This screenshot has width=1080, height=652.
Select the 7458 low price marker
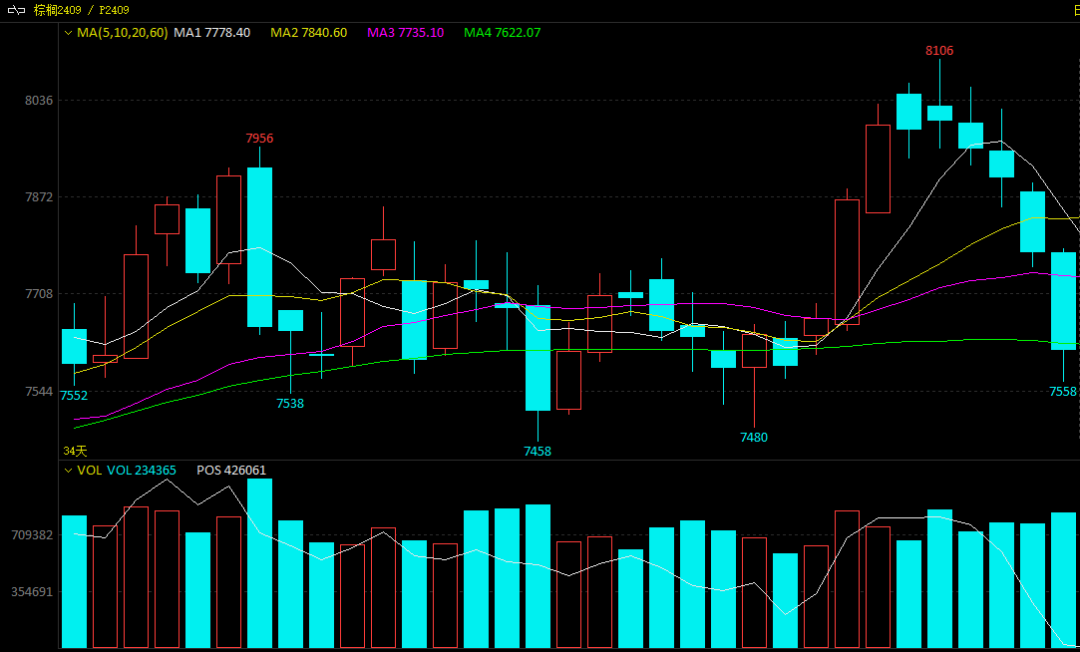pyautogui.click(x=537, y=452)
